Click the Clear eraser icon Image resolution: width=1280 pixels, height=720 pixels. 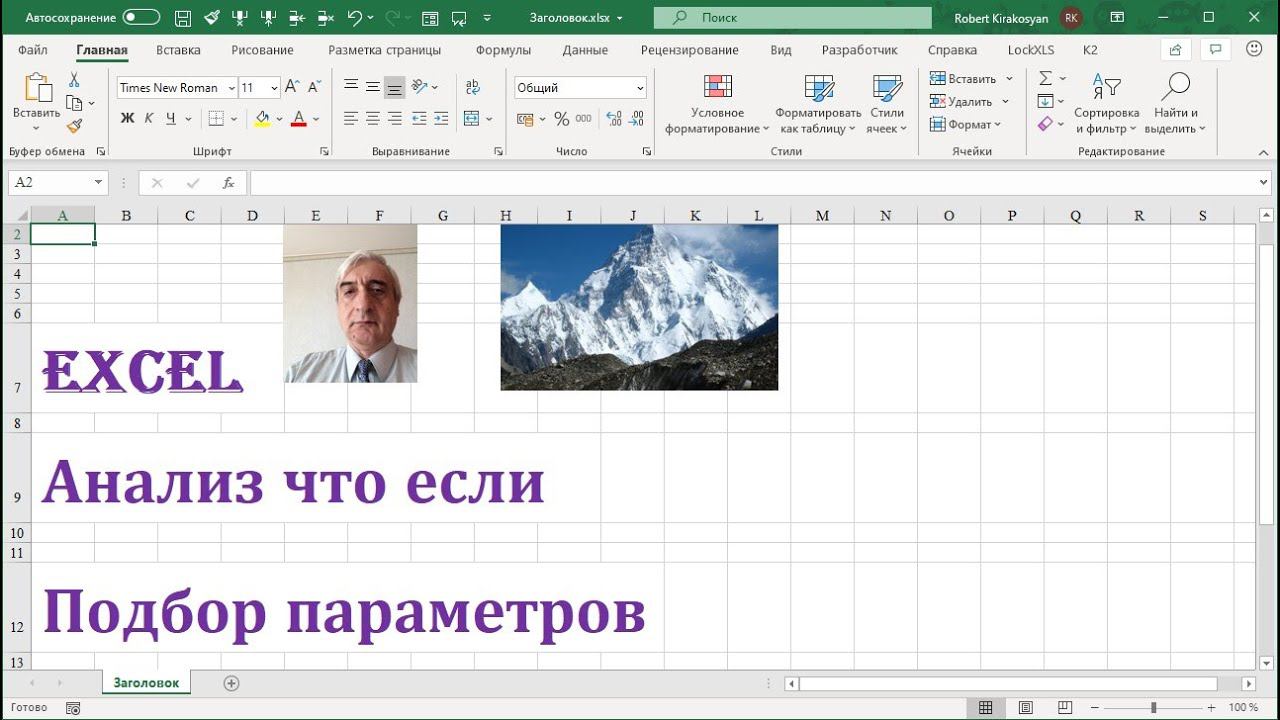click(1045, 124)
